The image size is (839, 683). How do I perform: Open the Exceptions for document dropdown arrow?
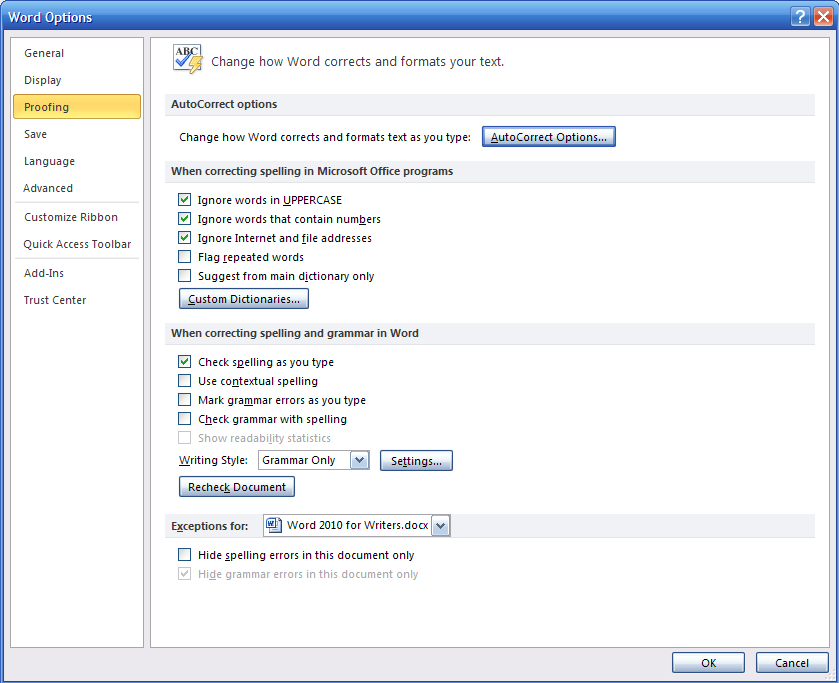(440, 526)
